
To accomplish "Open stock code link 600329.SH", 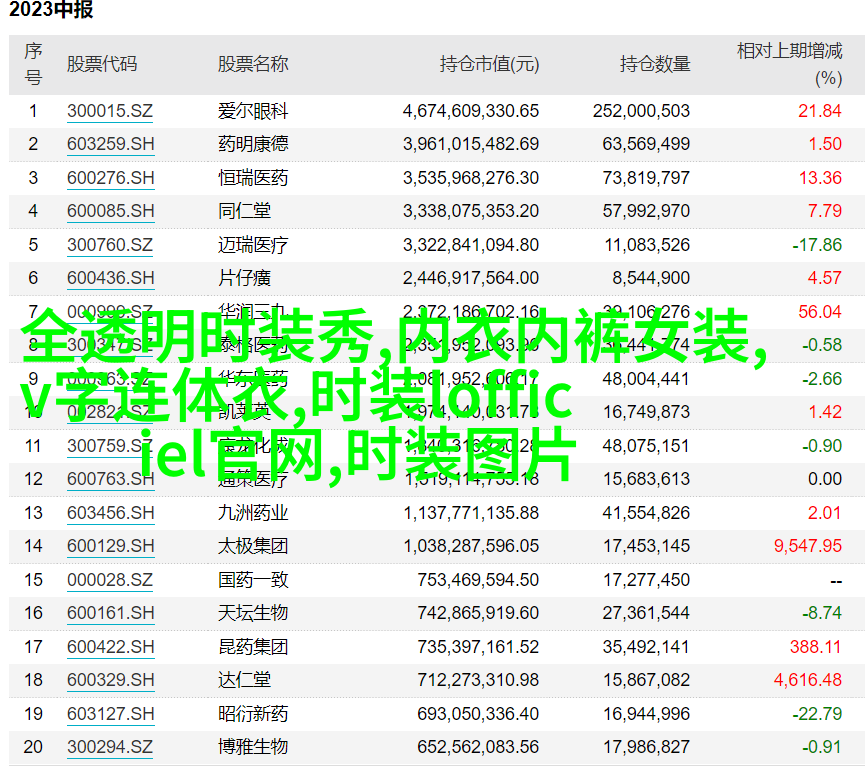I will 110,680.
